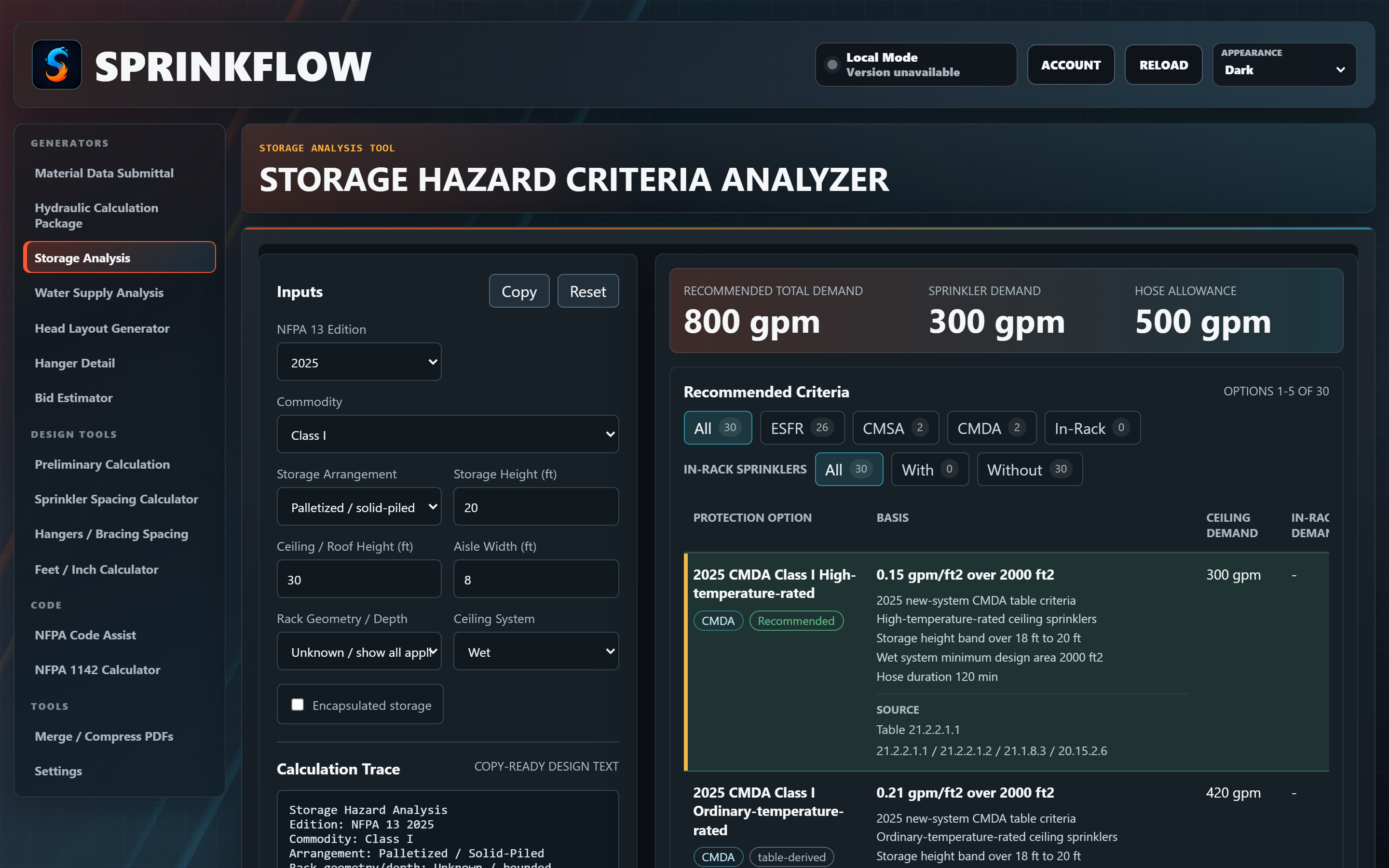The image size is (1389, 868).
Task: Click 0.15 gpm/ft2 over 2000 ft2 basis
Action: pyautogui.click(x=965, y=574)
